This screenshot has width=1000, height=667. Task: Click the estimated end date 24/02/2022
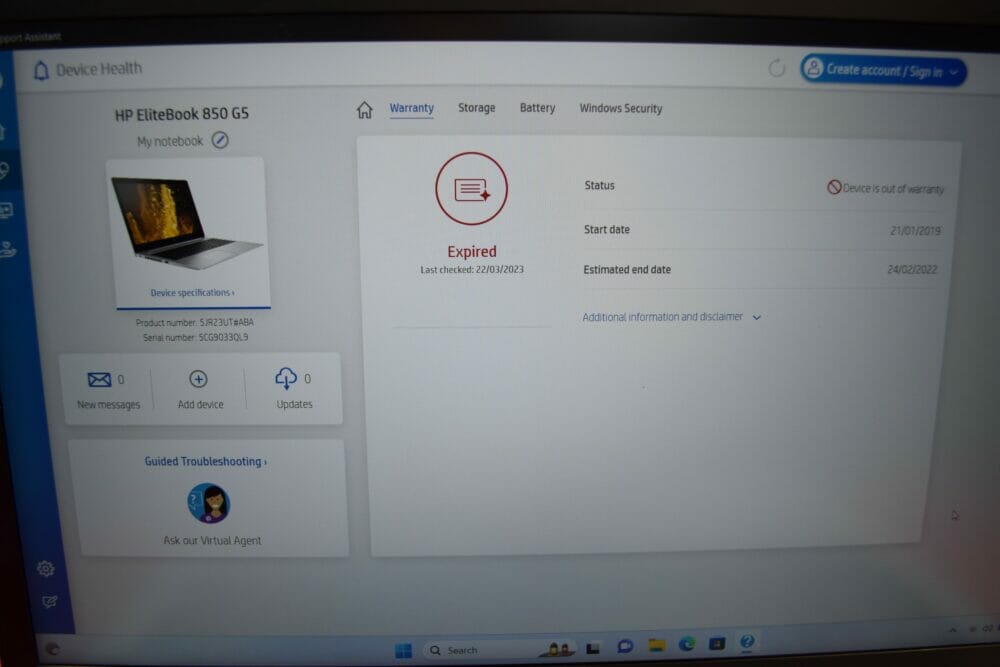pyautogui.click(x=912, y=270)
